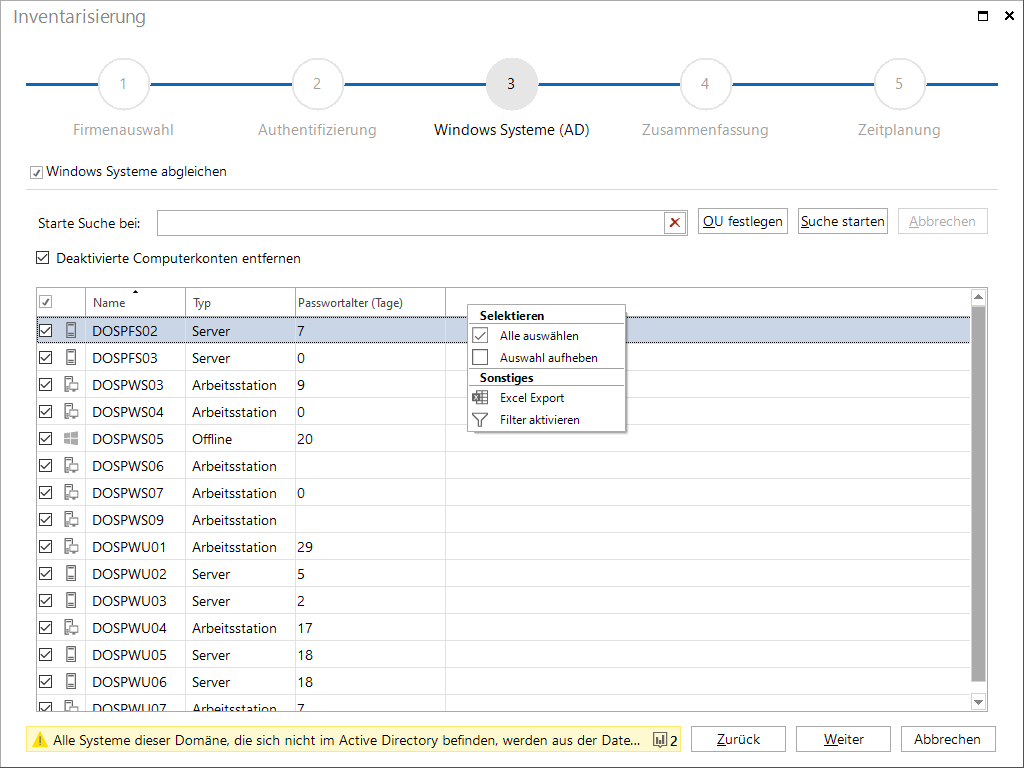Click the Weiter button
The width and height of the screenshot is (1024, 768).
coord(843,739)
